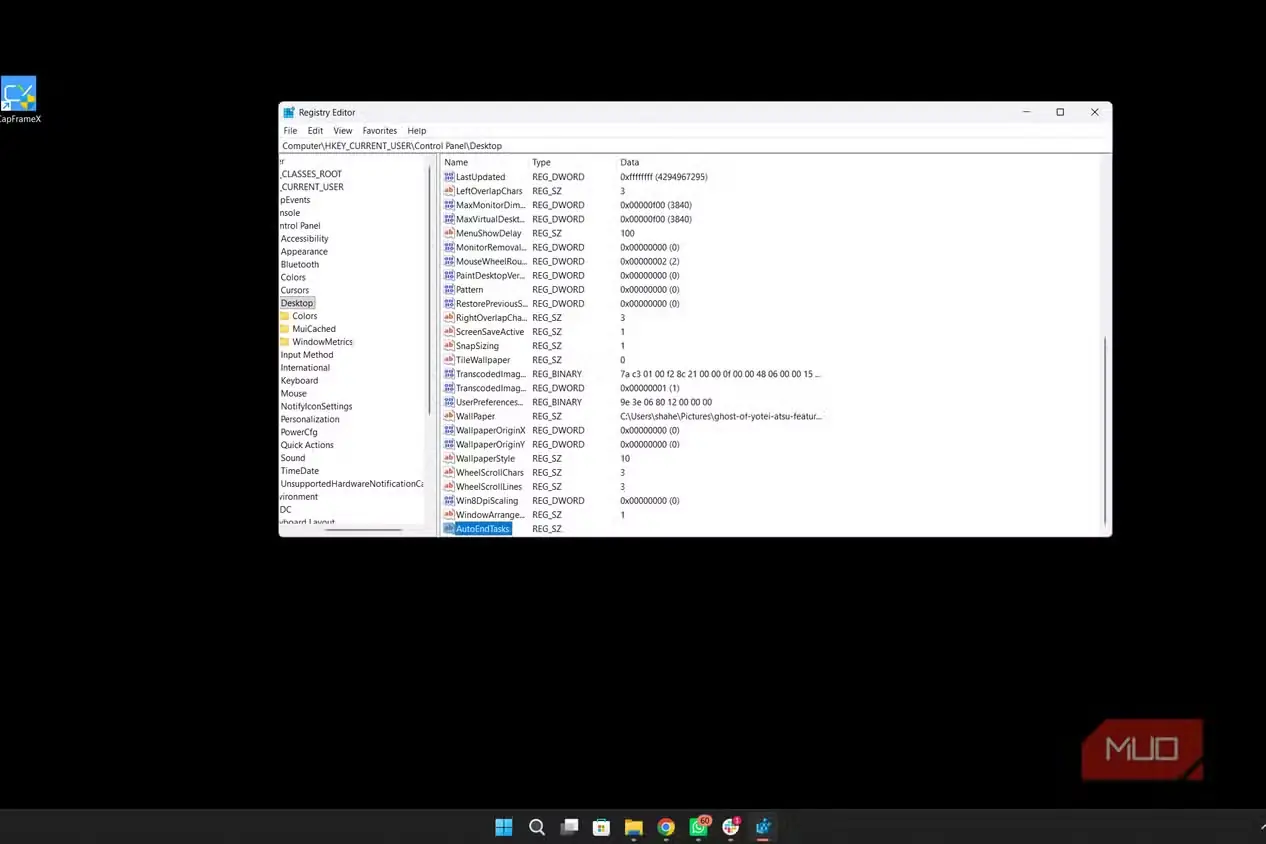Screen dimensions: 1266x844
Task: Click the ghost-of-yotei wallpaper path data
Action: 720,416
